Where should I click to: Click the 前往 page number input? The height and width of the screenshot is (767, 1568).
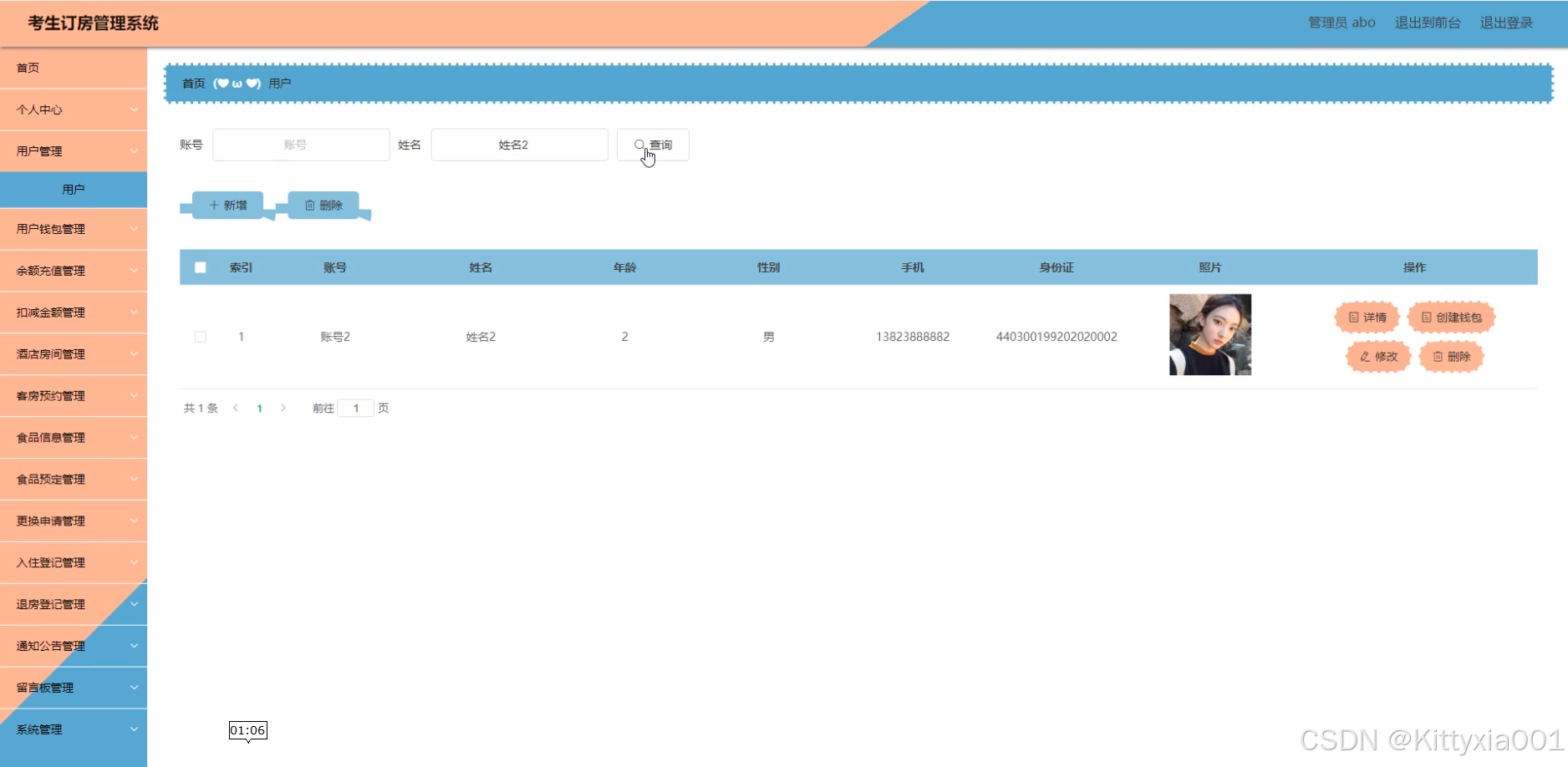[x=356, y=409]
